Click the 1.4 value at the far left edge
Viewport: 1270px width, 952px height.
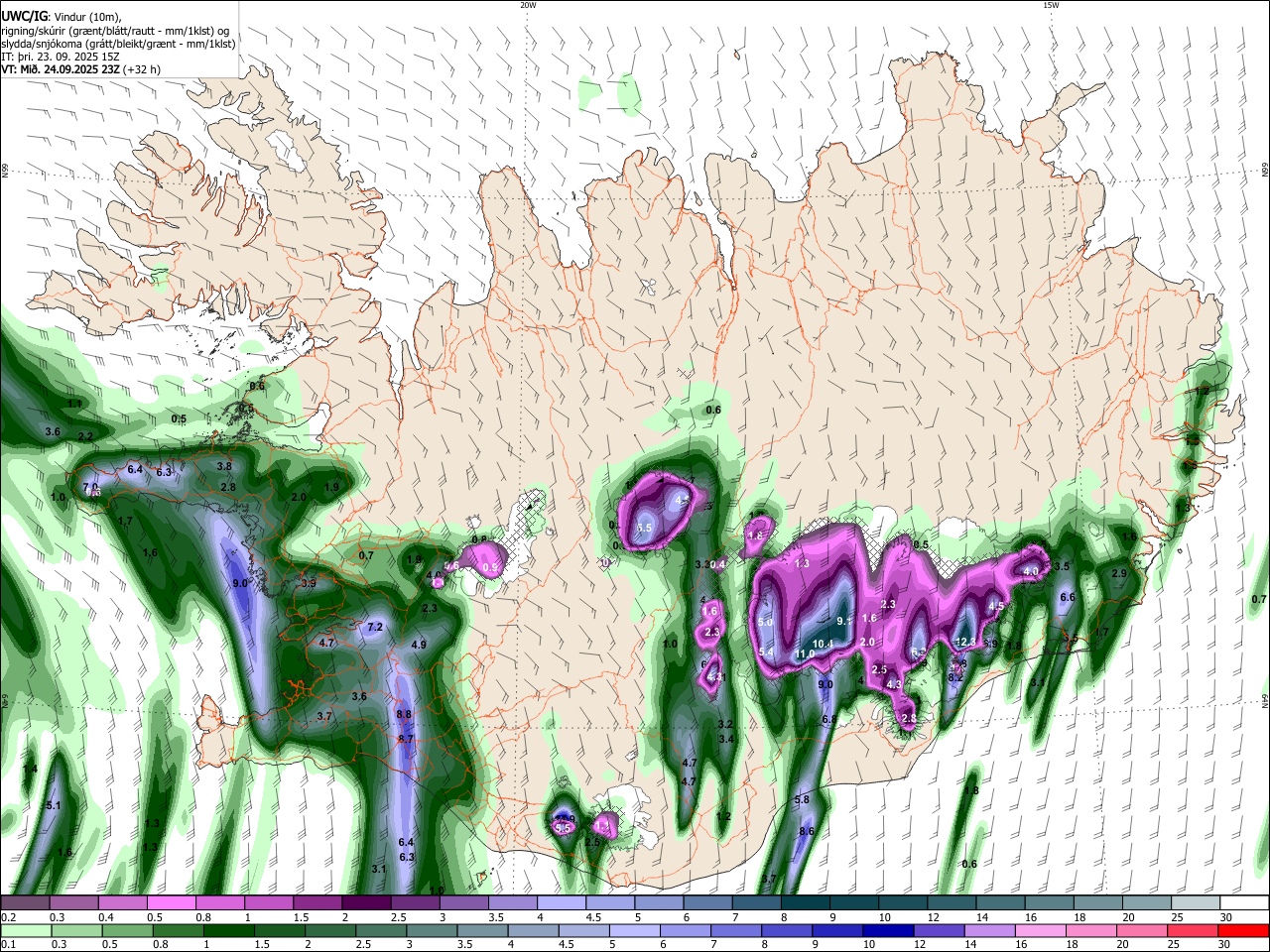point(30,770)
